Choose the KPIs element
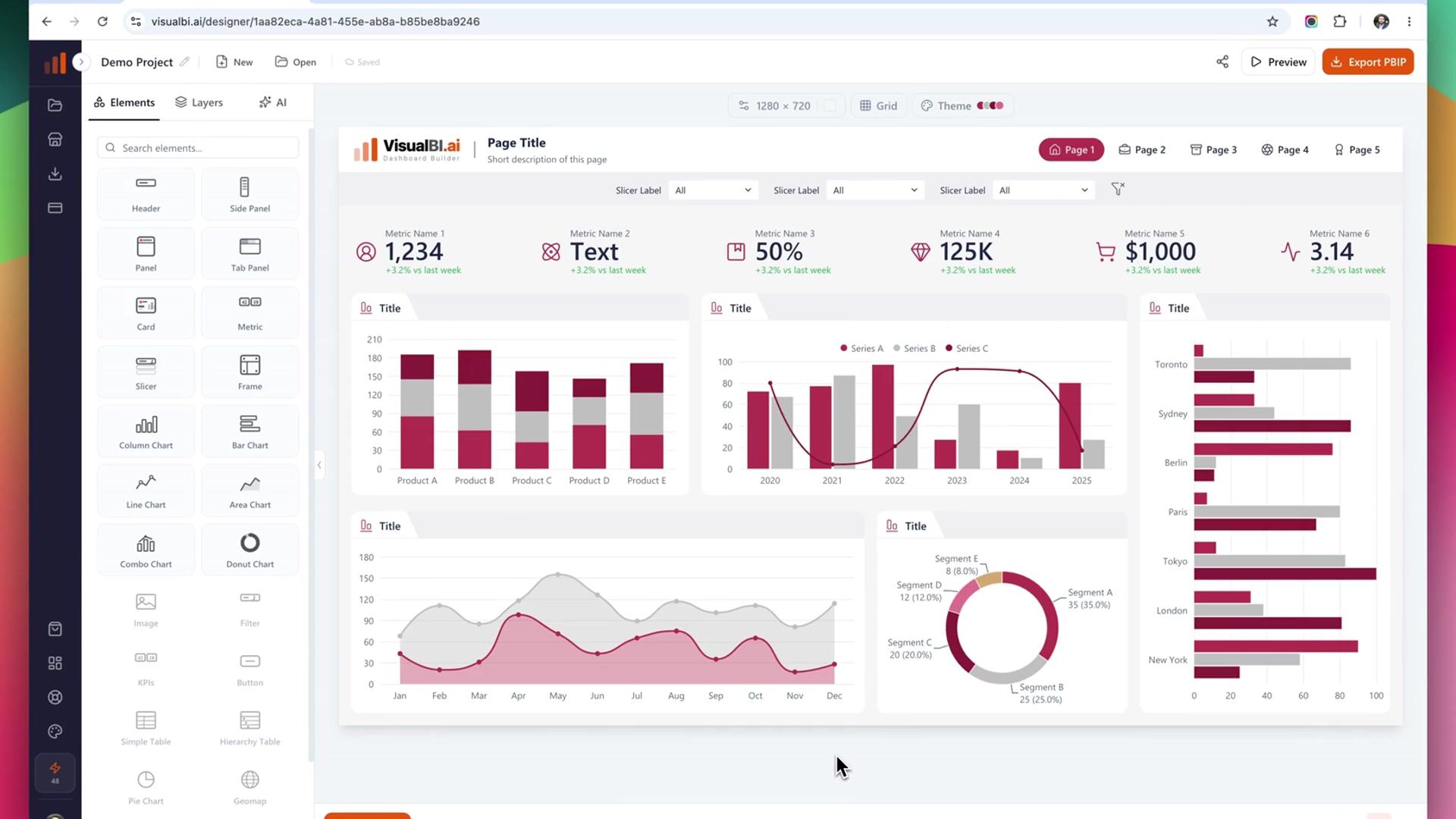Image resolution: width=1456 pixels, height=819 pixels. [x=146, y=668]
